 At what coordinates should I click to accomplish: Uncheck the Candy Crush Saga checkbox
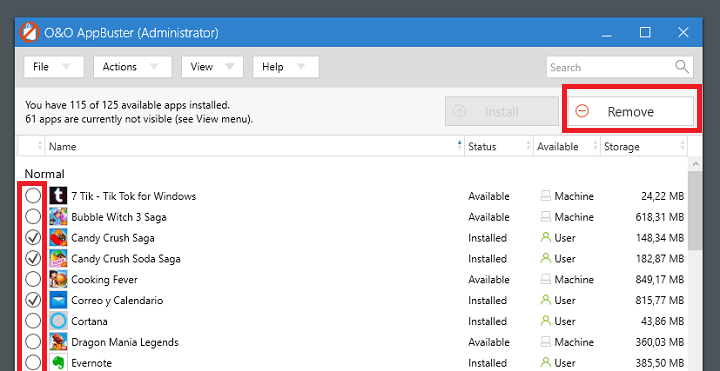(x=33, y=238)
